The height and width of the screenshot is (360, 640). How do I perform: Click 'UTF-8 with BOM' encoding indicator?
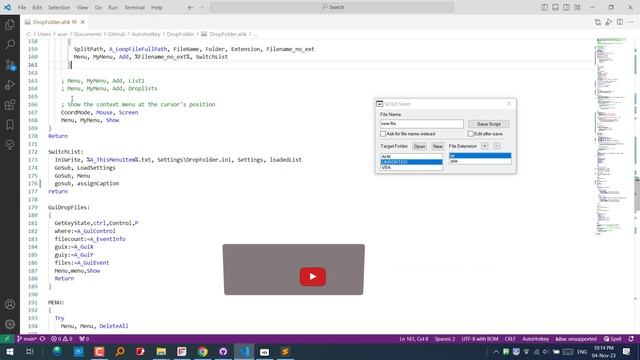click(480, 339)
